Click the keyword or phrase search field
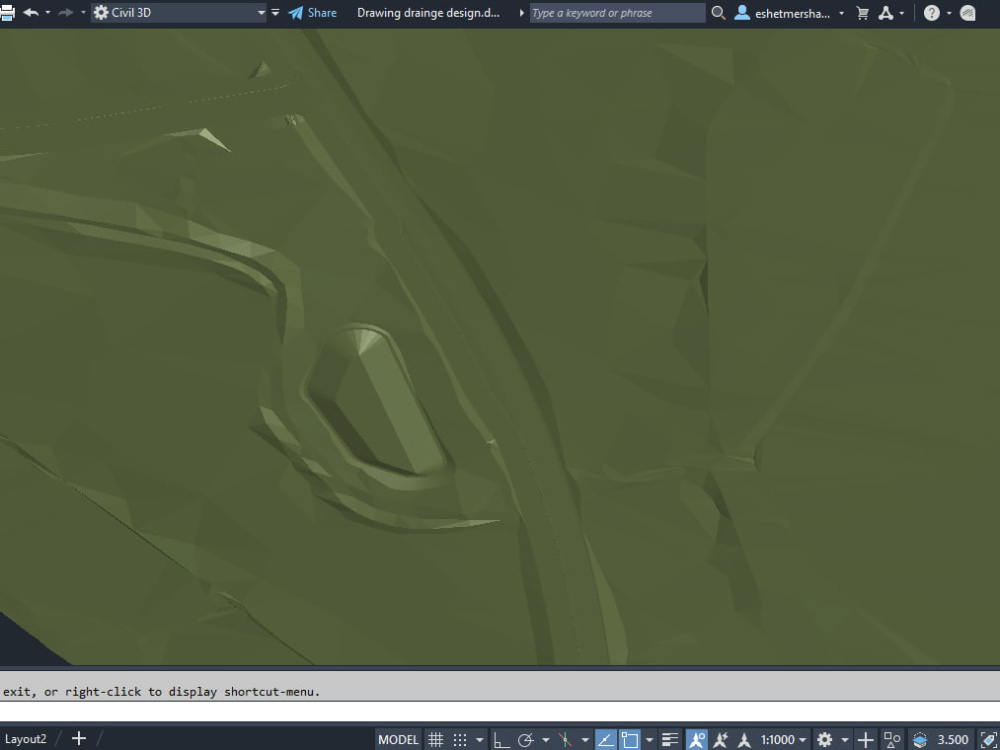 (x=617, y=13)
